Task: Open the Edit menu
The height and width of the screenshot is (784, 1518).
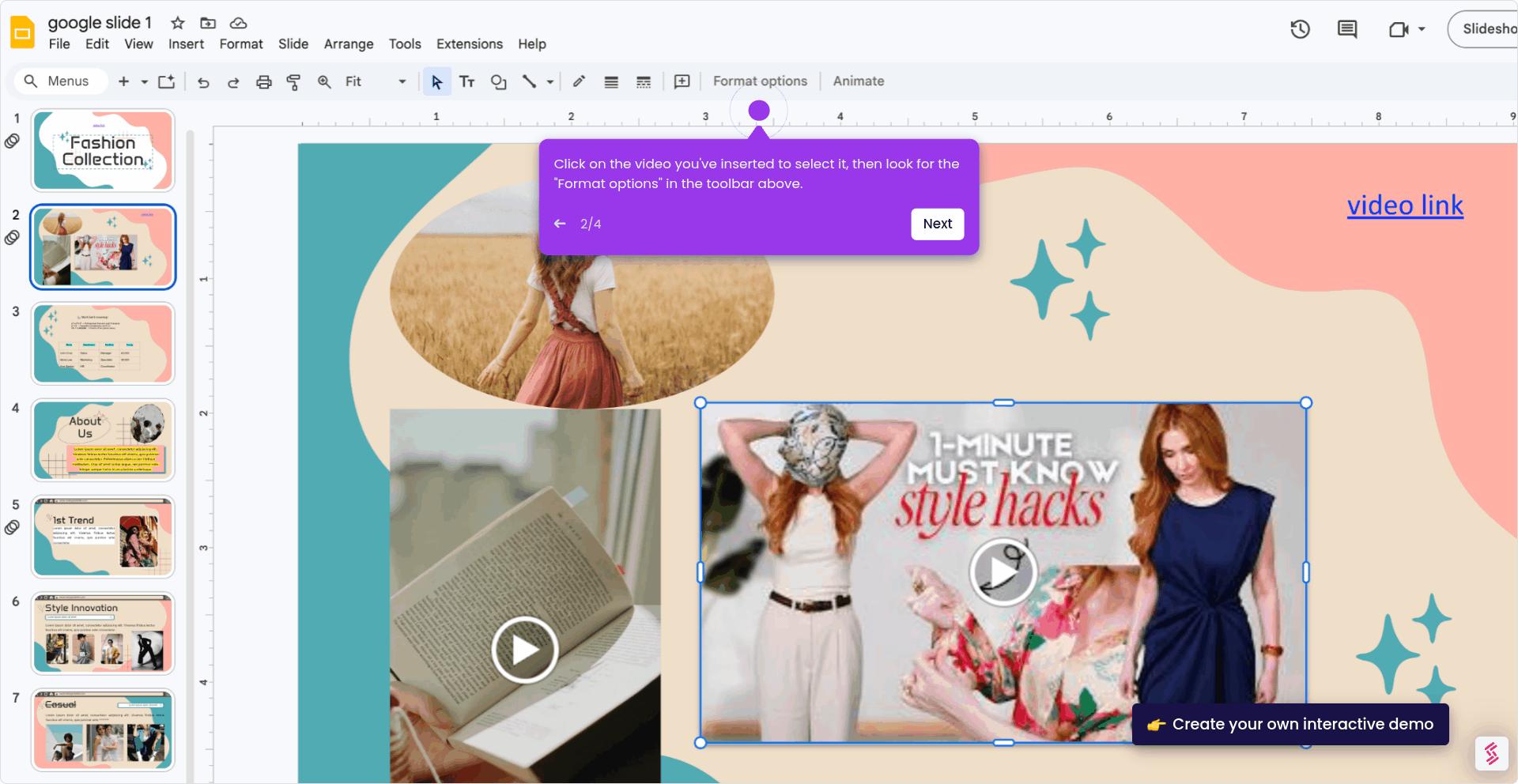Action: click(97, 44)
